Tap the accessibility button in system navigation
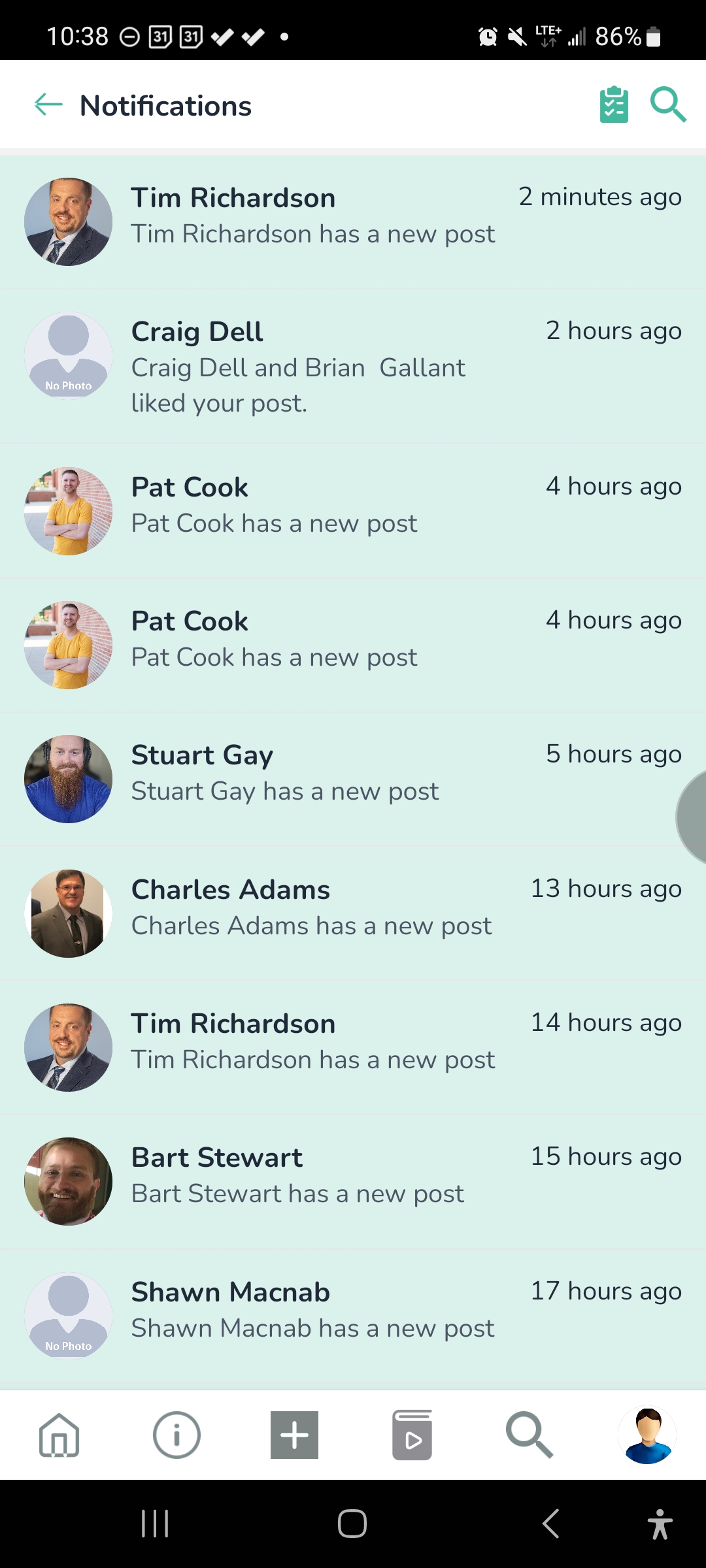The height and width of the screenshot is (1568, 706). tap(660, 1524)
